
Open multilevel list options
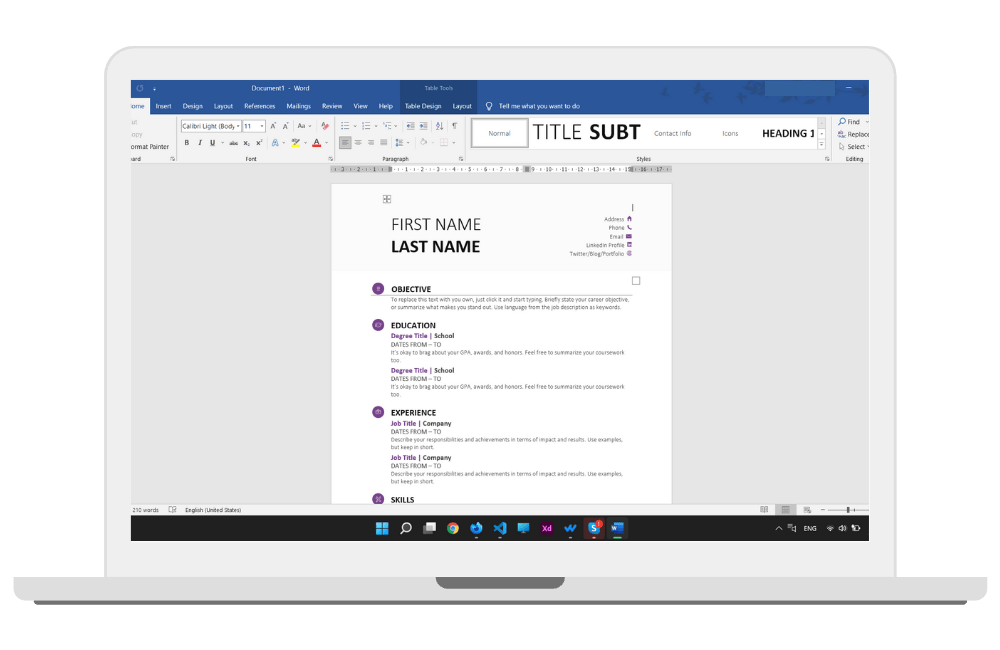[x=387, y=126]
